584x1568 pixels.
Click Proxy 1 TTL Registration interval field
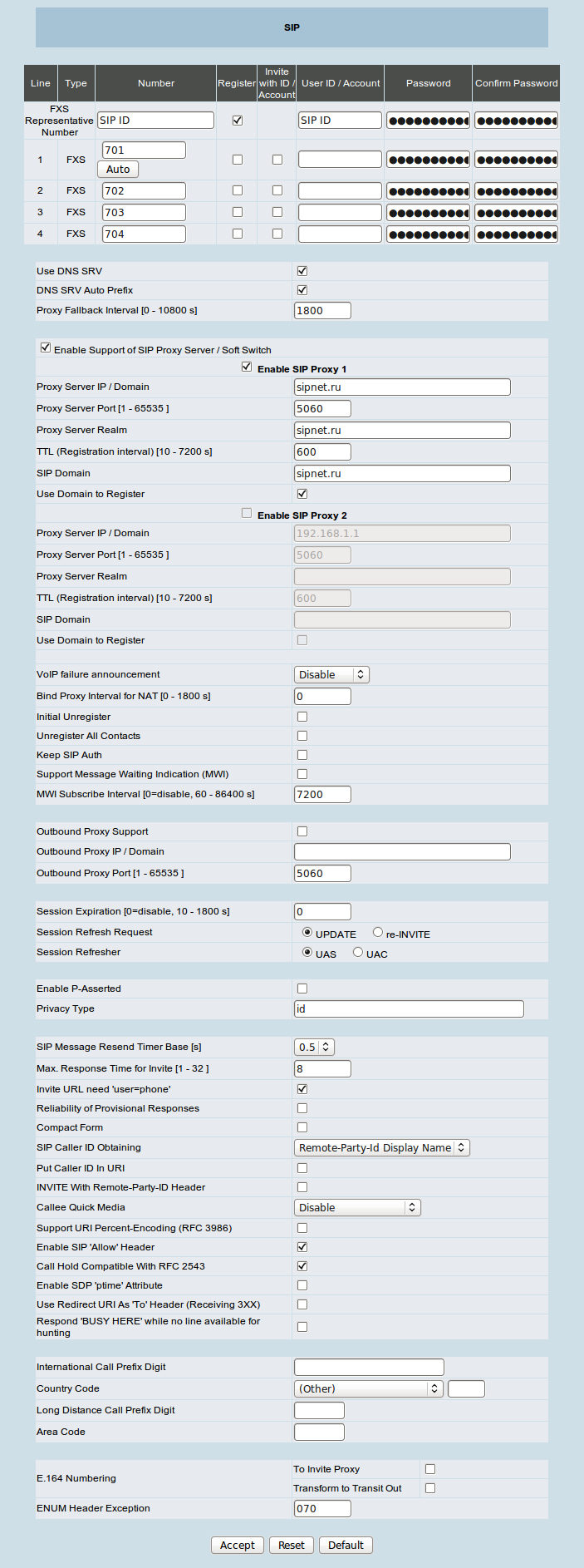point(322,452)
